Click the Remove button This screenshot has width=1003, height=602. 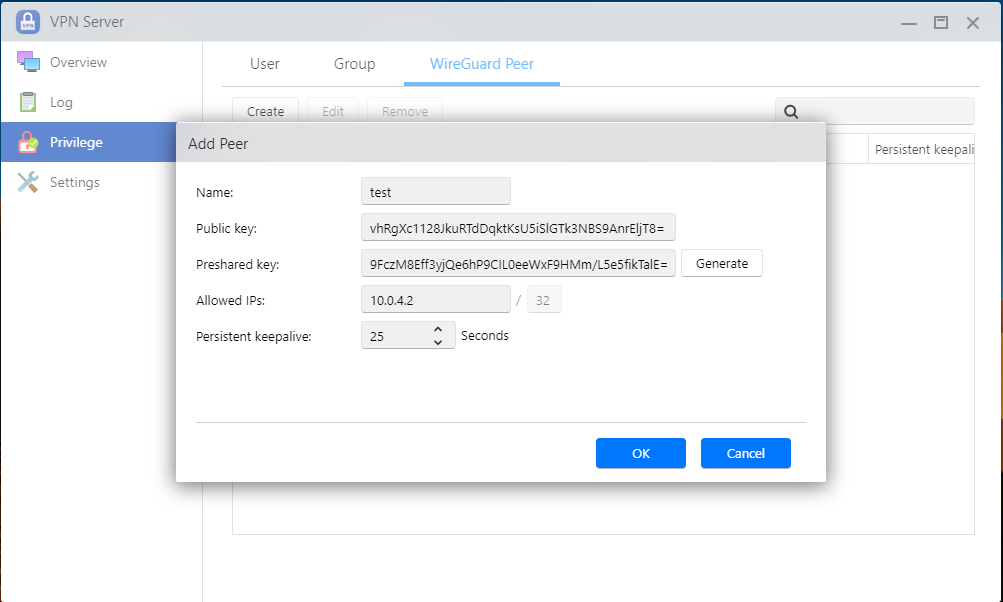coord(405,111)
